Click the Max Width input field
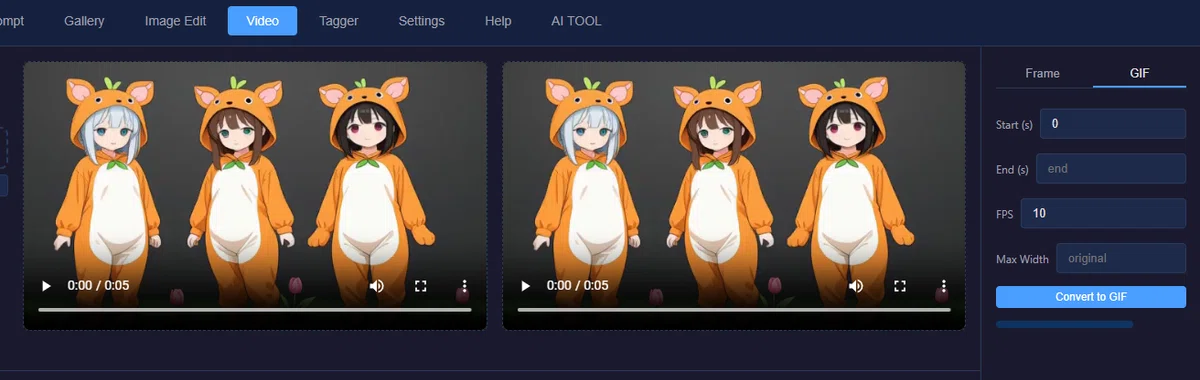 (1121, 259)
